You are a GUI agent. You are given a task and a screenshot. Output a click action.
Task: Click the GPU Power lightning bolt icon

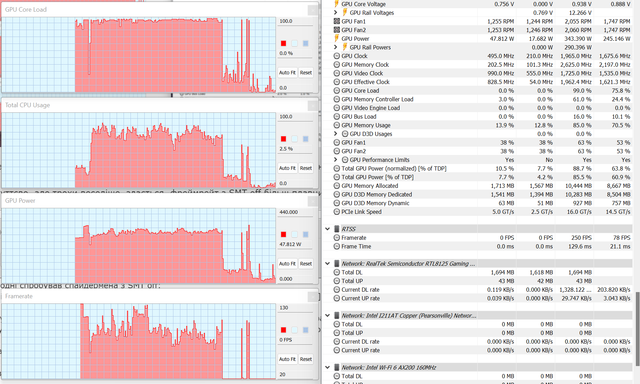pos(336,38)
